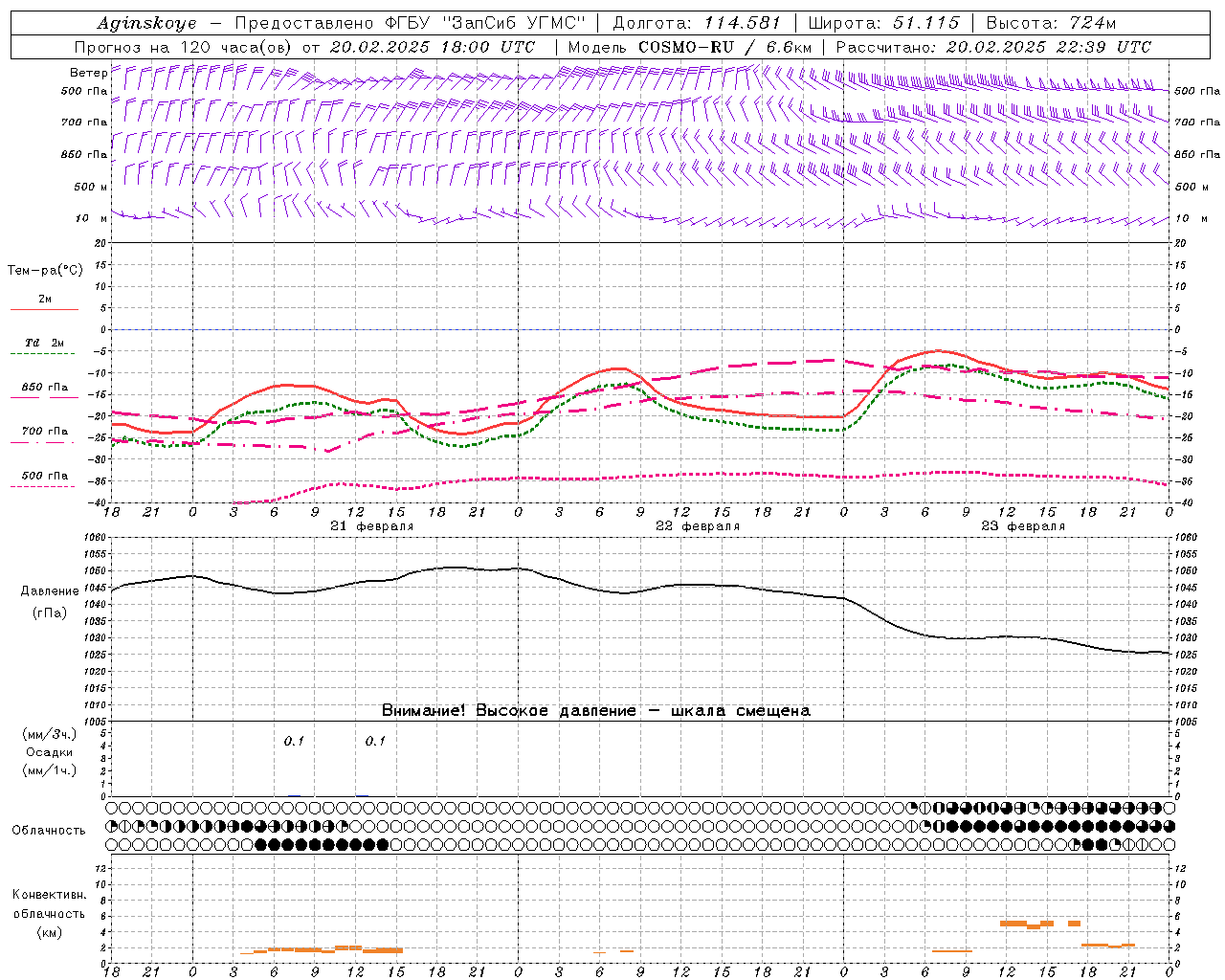This screenshot has width=1225, height=980.
Task: Click the Облачность row label
Action: click(x=49, y=830)
